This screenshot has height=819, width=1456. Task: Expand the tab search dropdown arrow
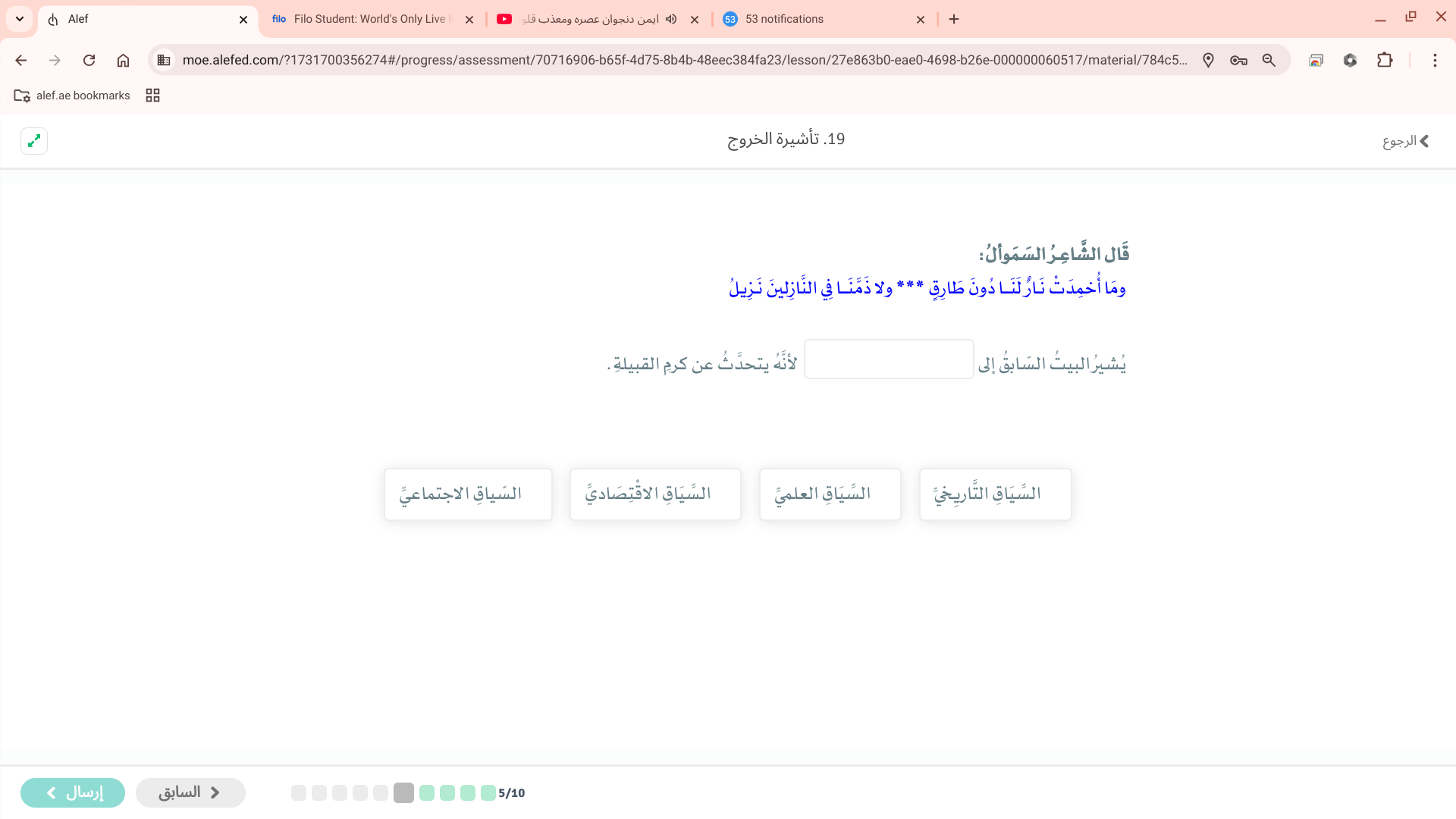[x=20, y=19]
